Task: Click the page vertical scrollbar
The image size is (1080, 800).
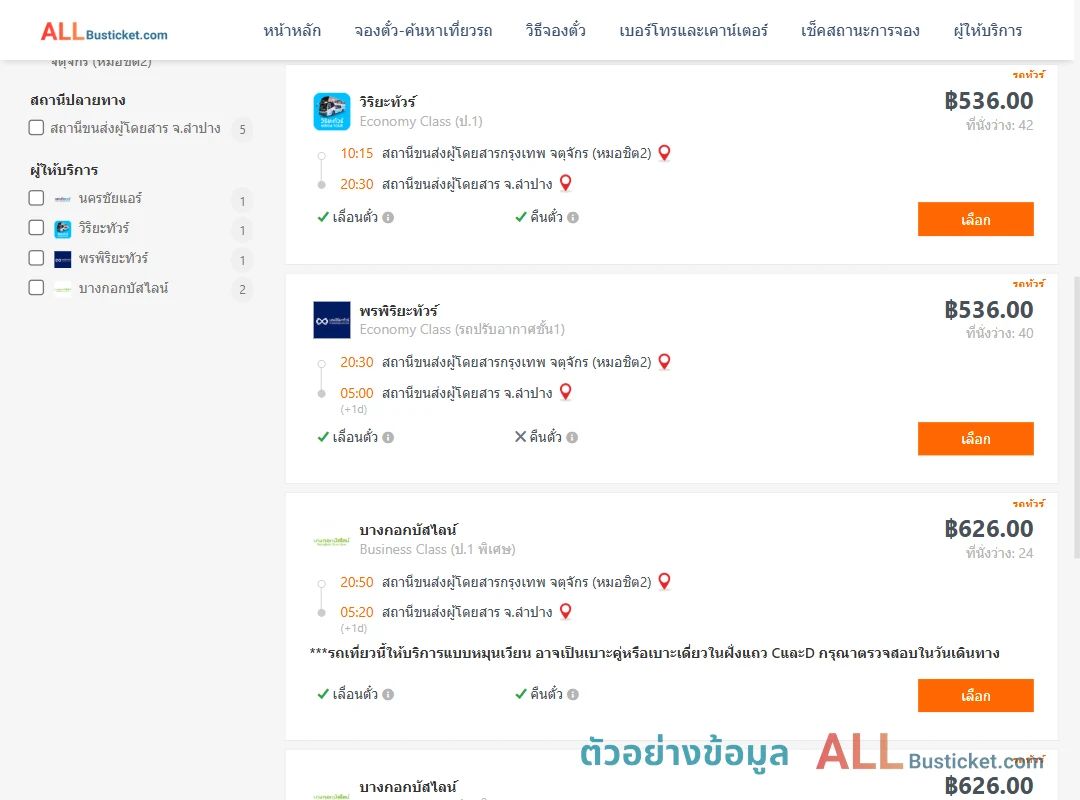Action: tap(1077, 417)
